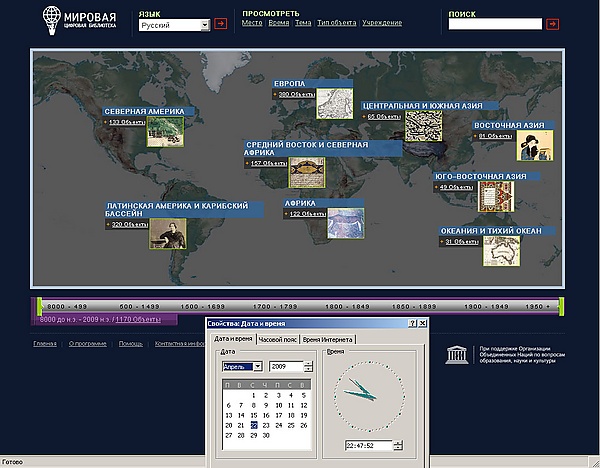
Task: Click the year 2009 spinner arrows
Action: [x=309, y=367]
